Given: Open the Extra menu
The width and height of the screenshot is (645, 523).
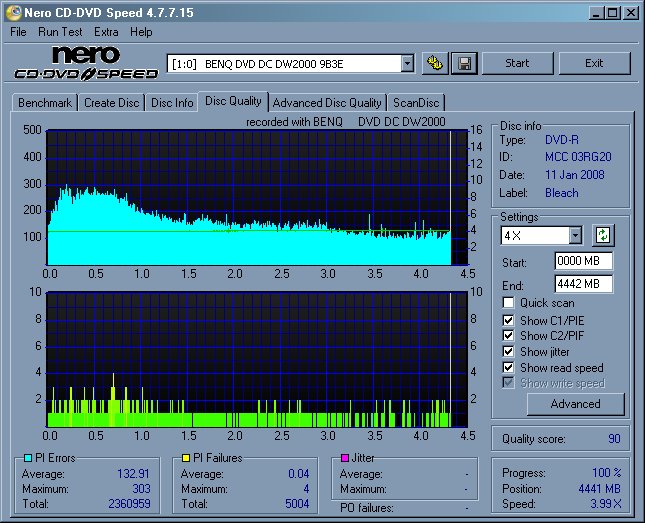Looking at the screenshot, I should tap(106, 32).
